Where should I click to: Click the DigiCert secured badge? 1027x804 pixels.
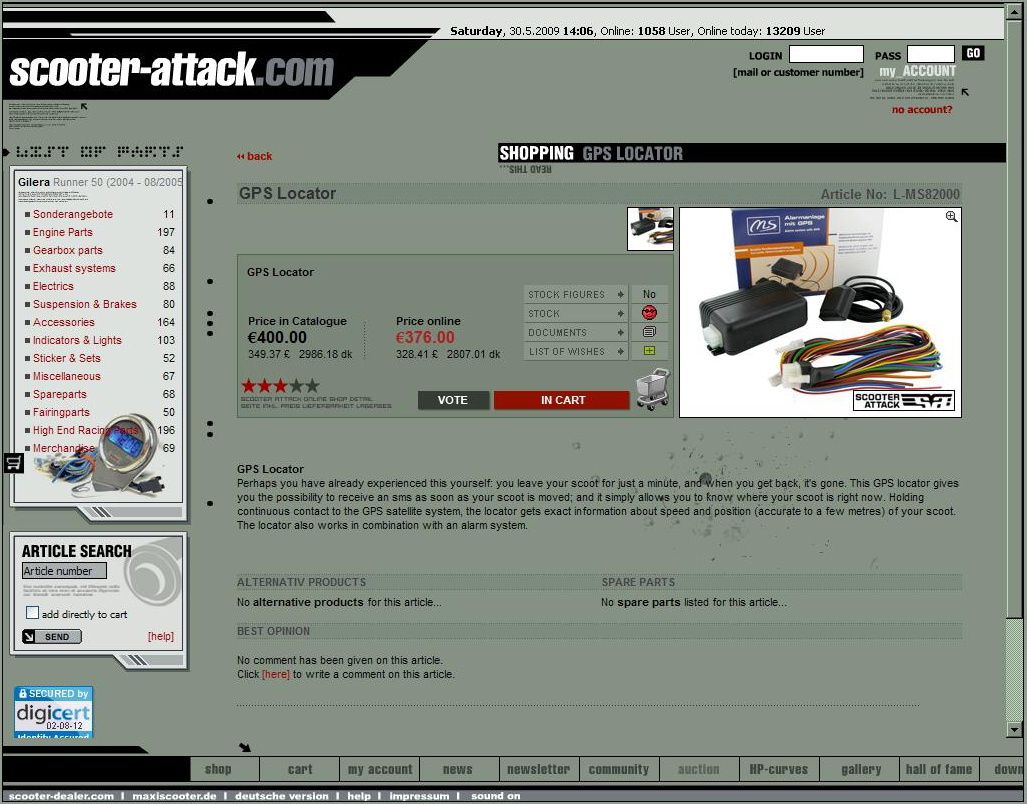53,711
